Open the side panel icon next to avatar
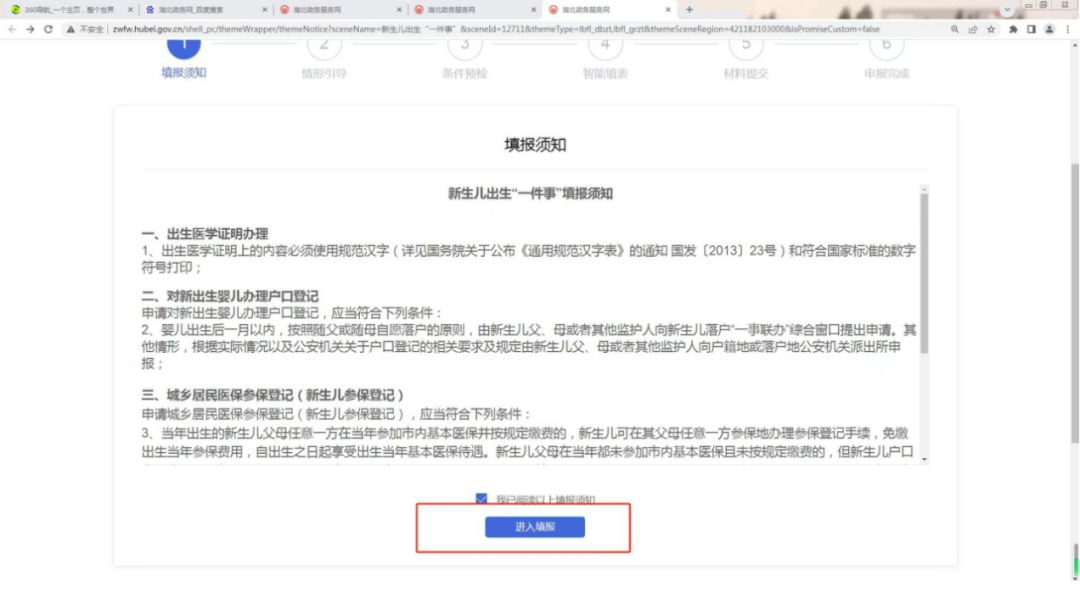 coord(1030,29)
